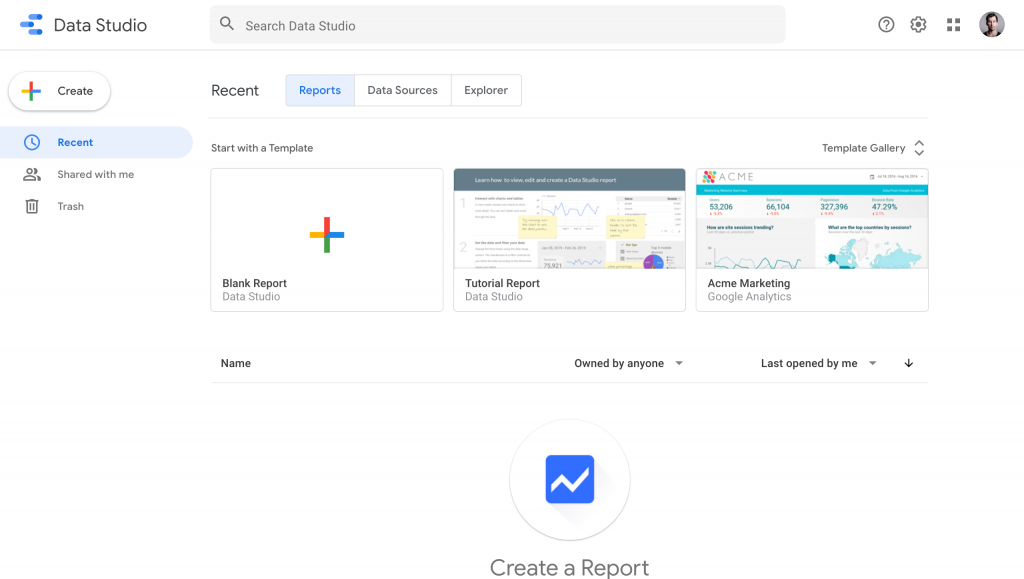Open the Owned by anyone dropdown
This screenshot has height=579, width=1024.
628,363
